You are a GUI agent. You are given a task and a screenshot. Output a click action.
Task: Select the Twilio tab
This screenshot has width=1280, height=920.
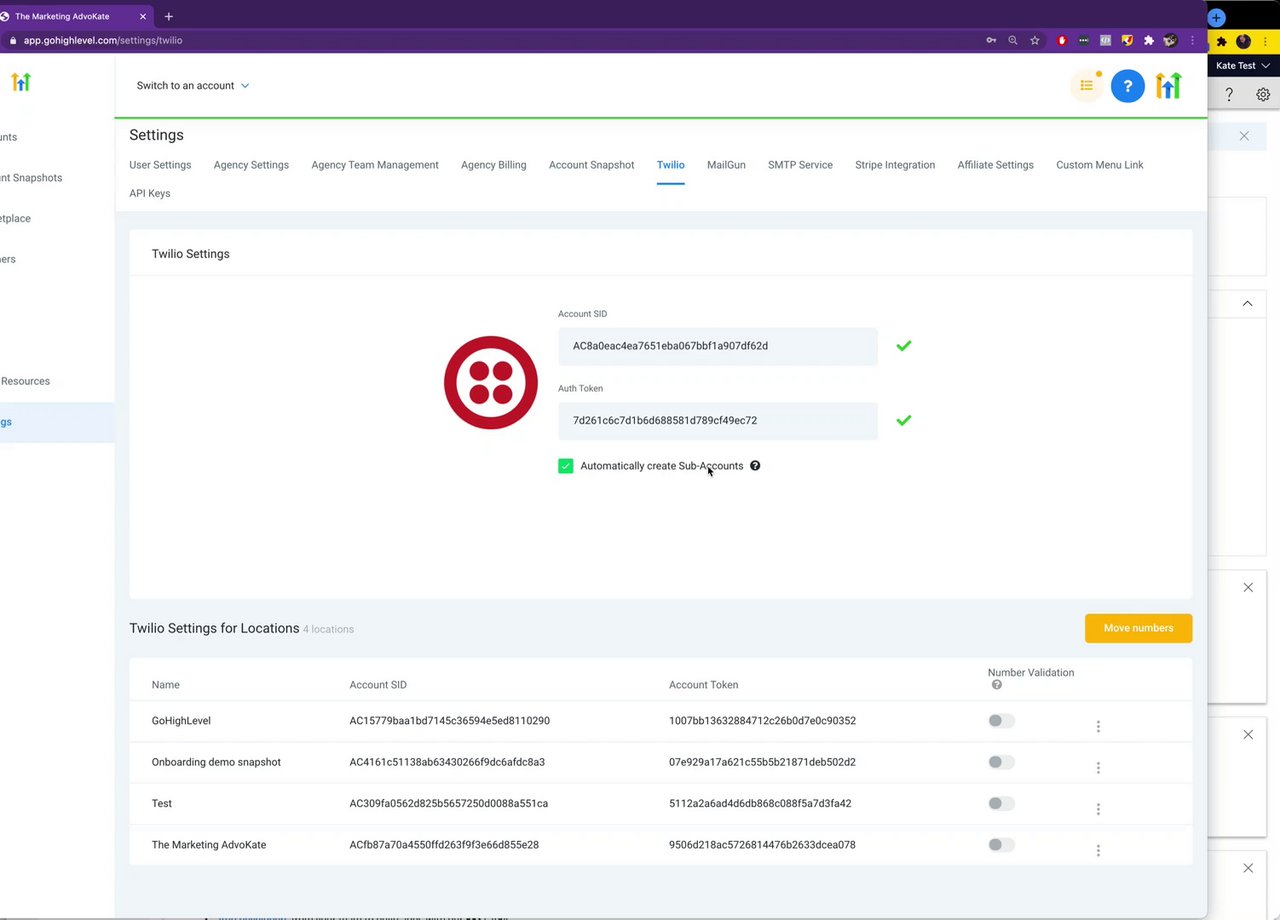(x=671, y=165)
